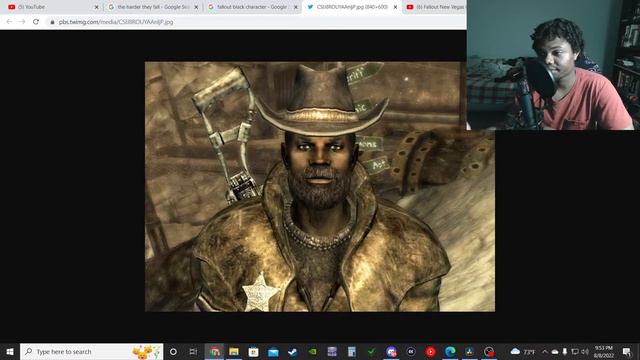Close 'the harder they fall' tab

point(196,7)
